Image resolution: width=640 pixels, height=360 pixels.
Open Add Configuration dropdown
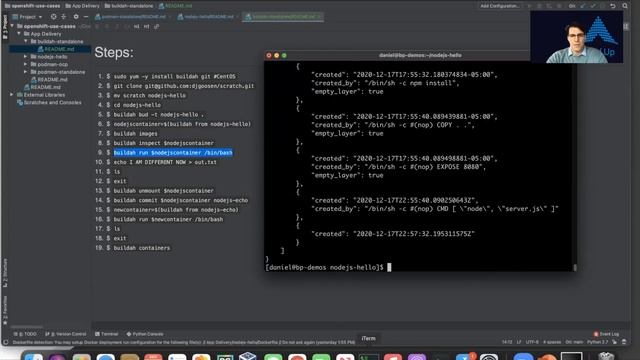[500, 6]
